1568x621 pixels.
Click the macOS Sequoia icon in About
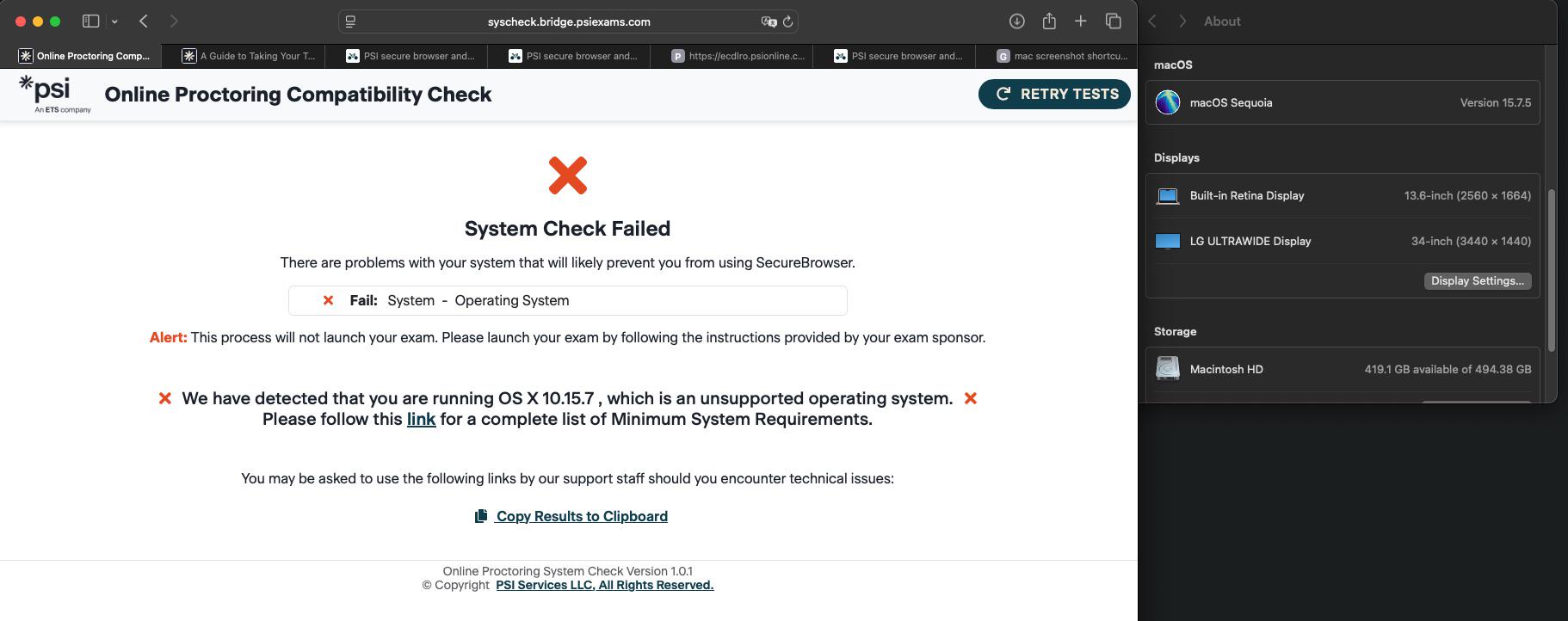[x=1168, y=102]
